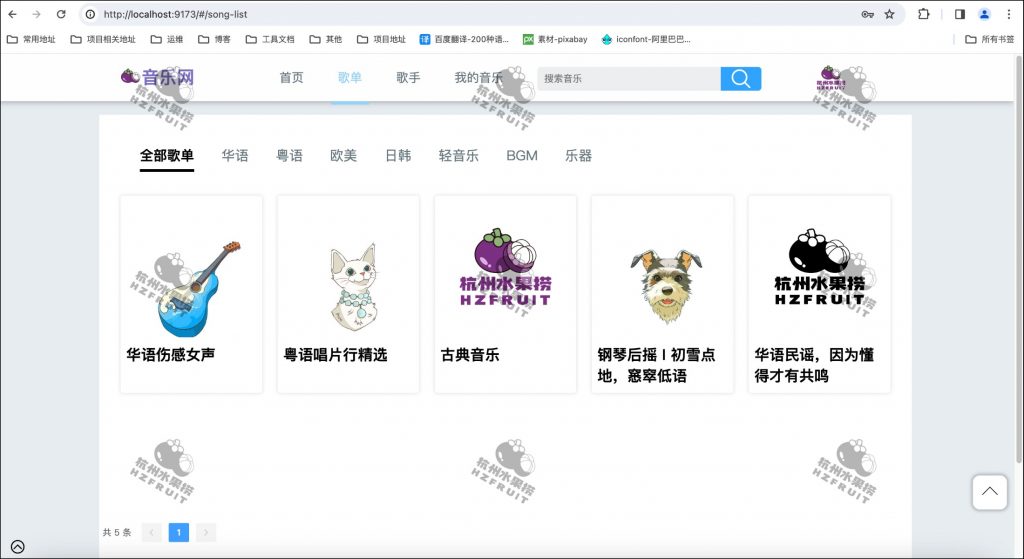Viewport: 1024px width, 559px height.
Task: Filter song lists by 粤语
Action: pos(289,155)
